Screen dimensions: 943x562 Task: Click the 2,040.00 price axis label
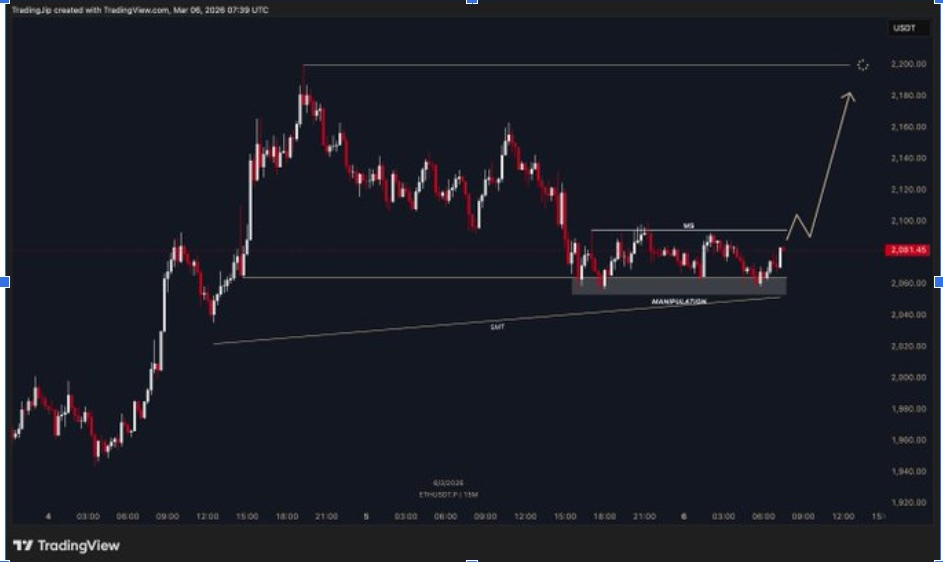[908, 315]
